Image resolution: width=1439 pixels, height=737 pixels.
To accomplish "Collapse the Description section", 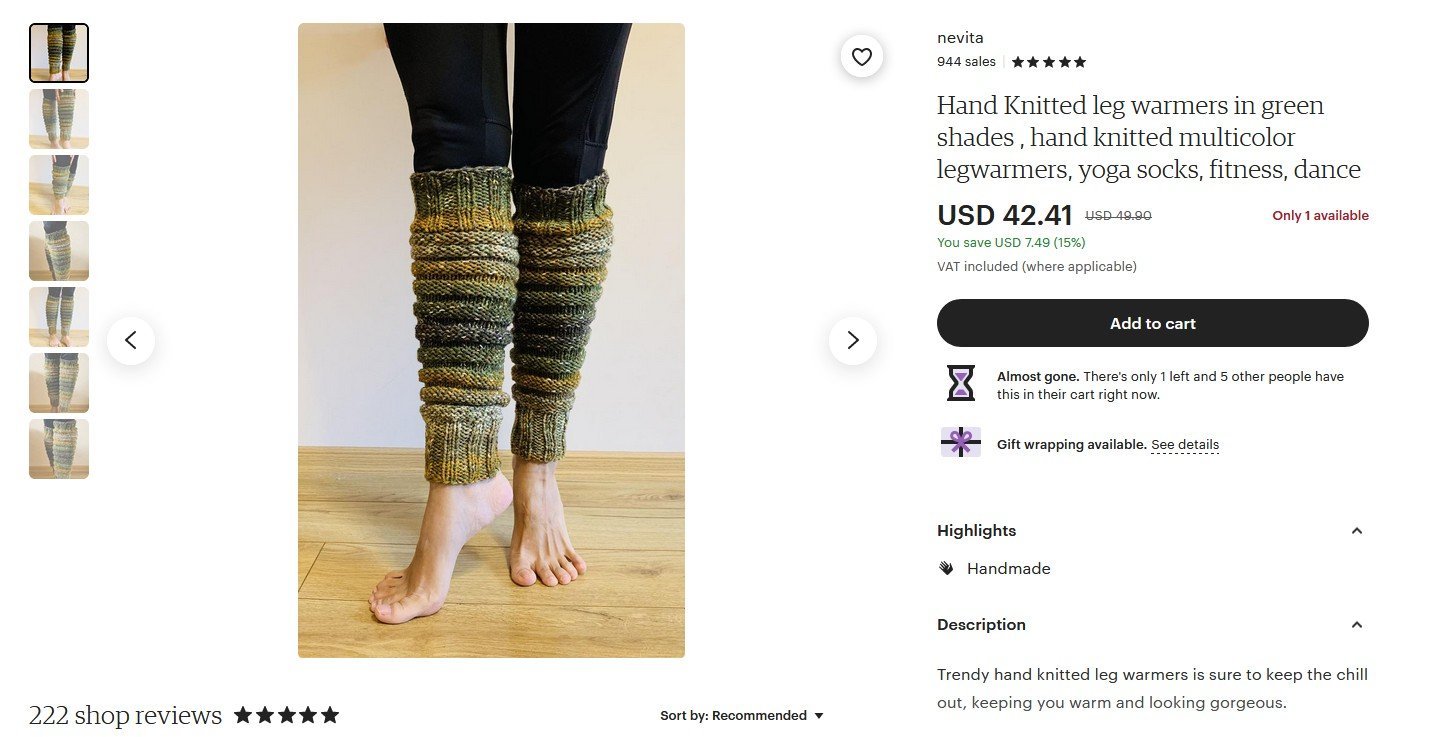I will [x=1357, y=625].
